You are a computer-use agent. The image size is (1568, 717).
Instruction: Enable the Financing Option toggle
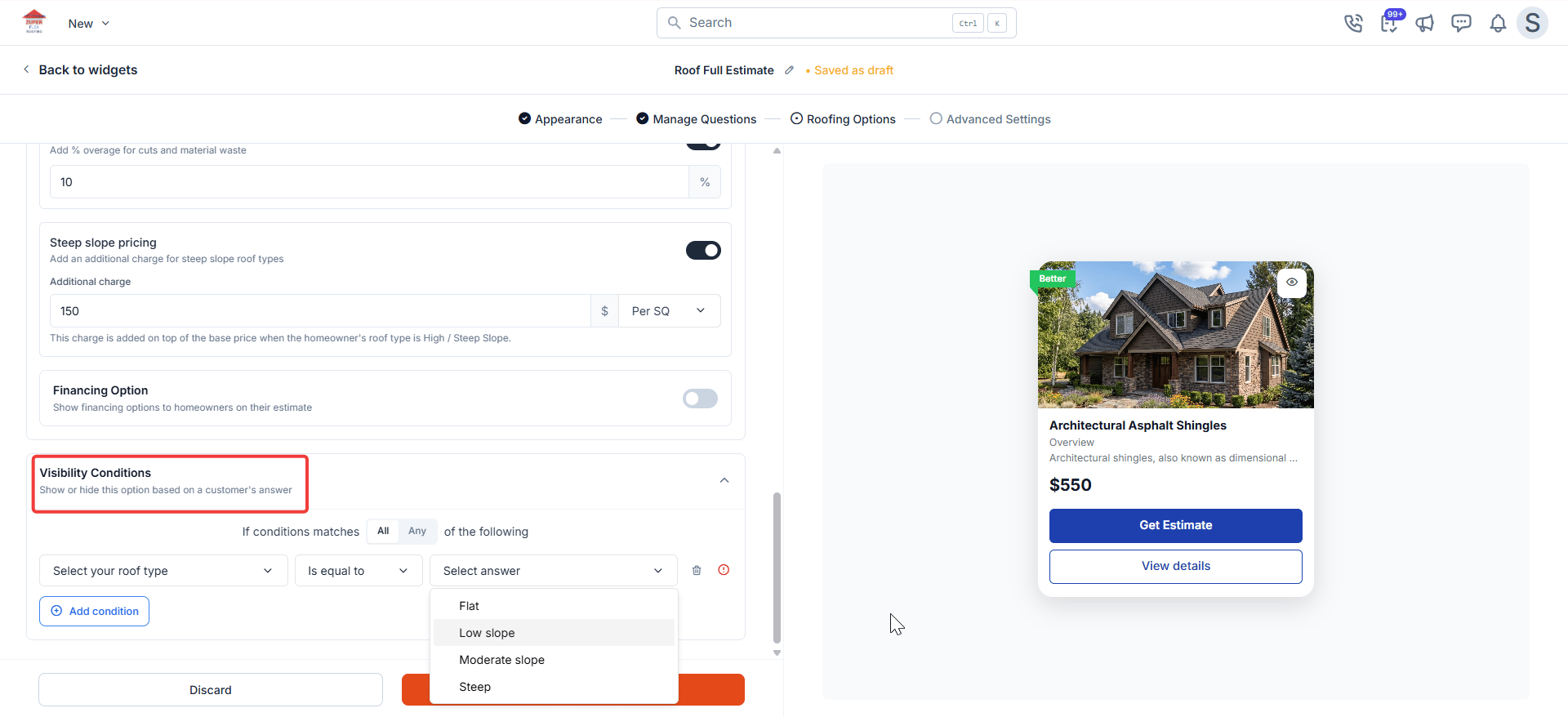pos(700,399)
